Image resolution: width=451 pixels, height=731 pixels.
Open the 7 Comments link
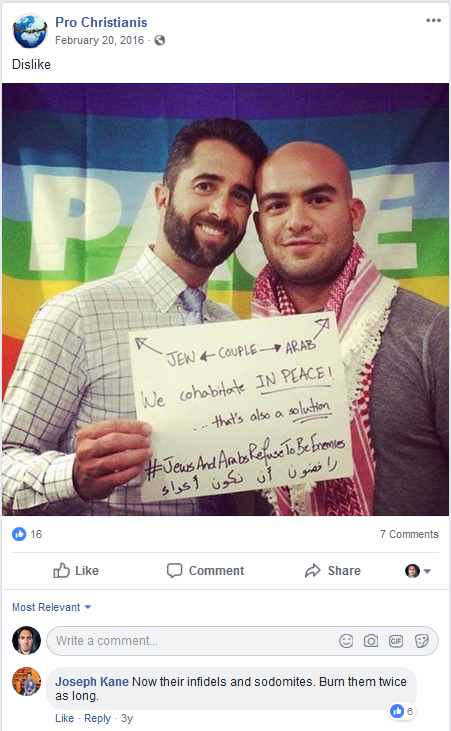click(409, 534)
